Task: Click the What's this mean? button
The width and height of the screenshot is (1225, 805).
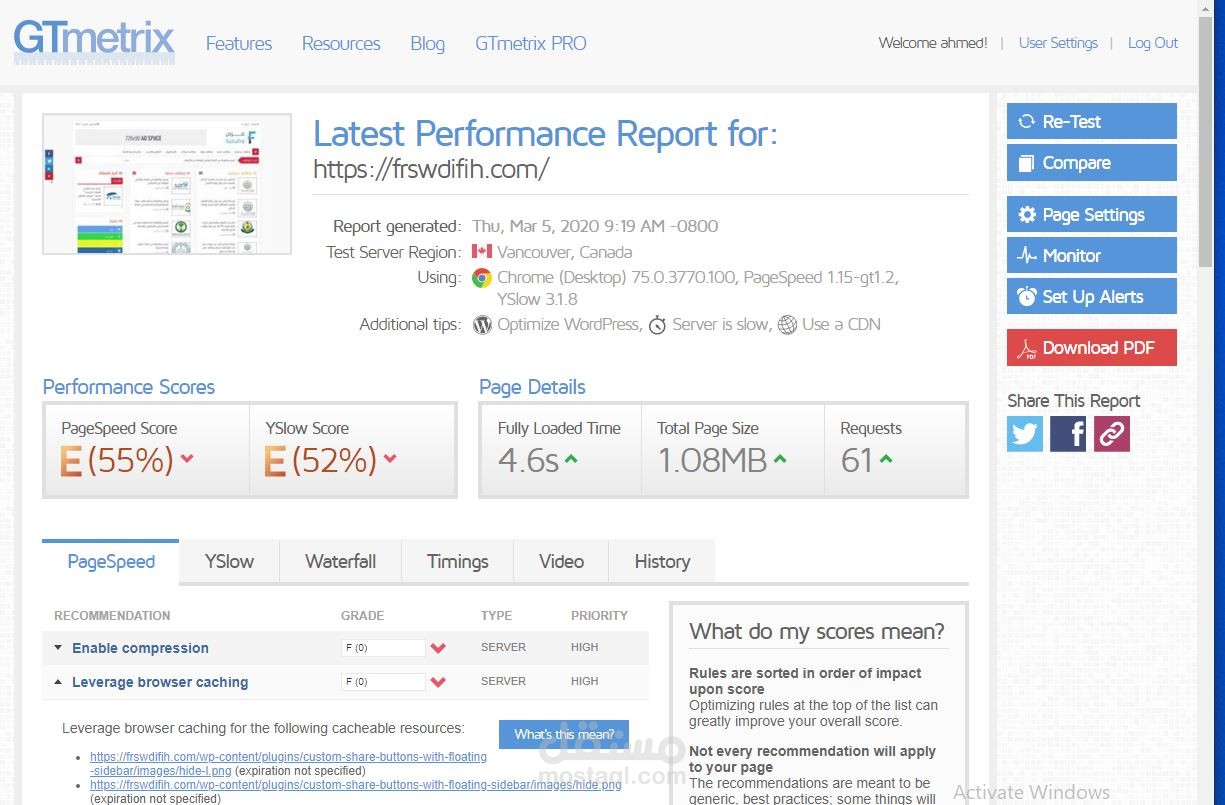Action: coord(564,735)
